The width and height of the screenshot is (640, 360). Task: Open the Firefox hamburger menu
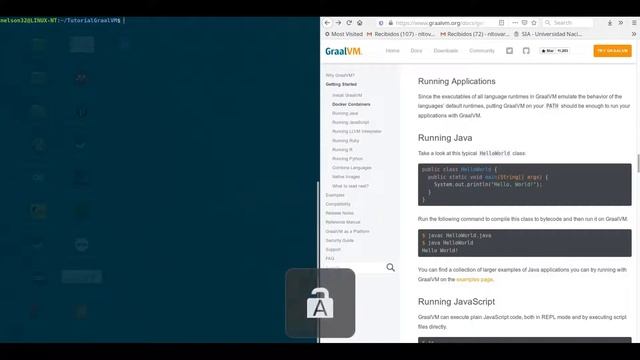(634, 23)
